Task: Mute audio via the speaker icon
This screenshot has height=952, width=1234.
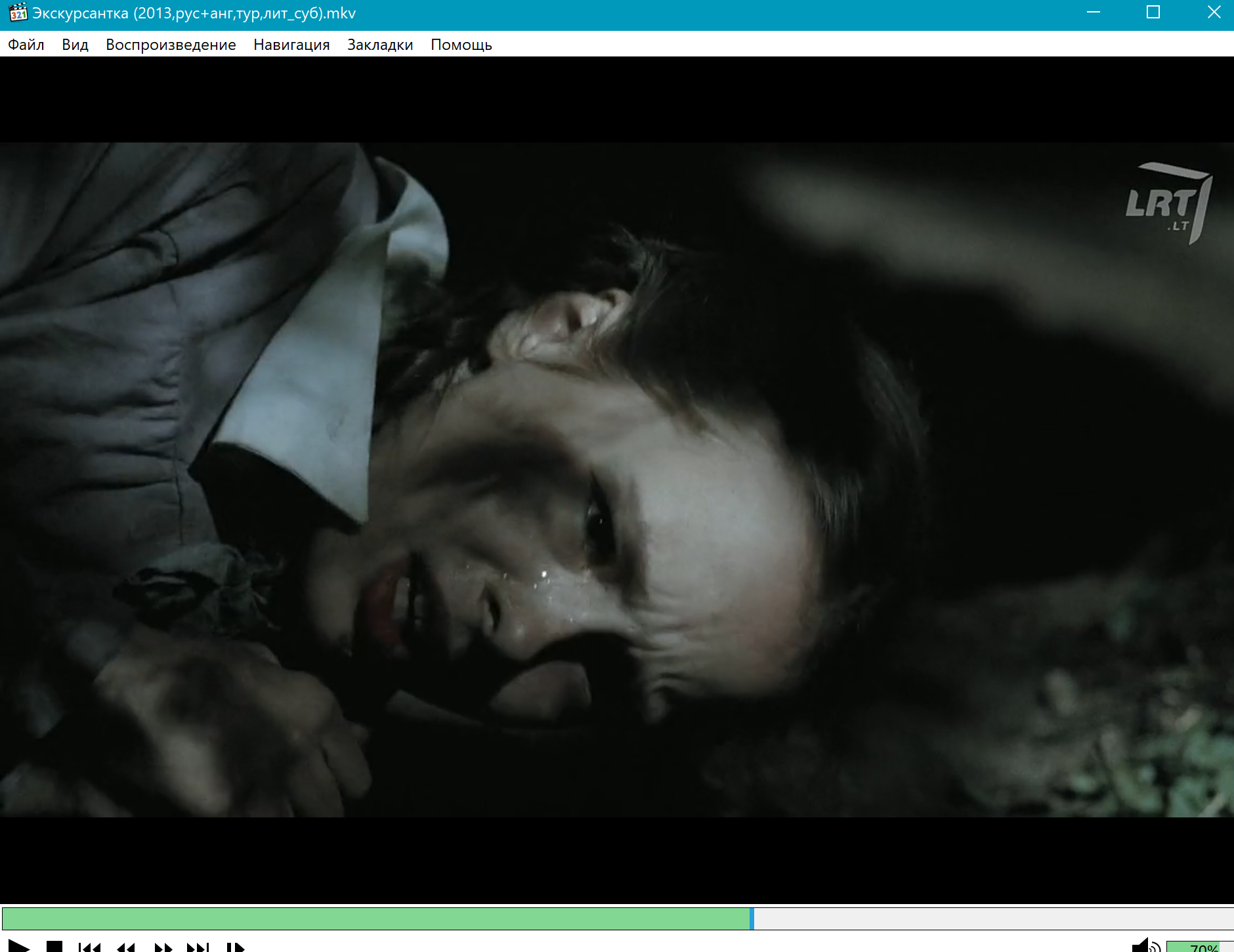Action: pyautogui.click(x=1146, y=945)
